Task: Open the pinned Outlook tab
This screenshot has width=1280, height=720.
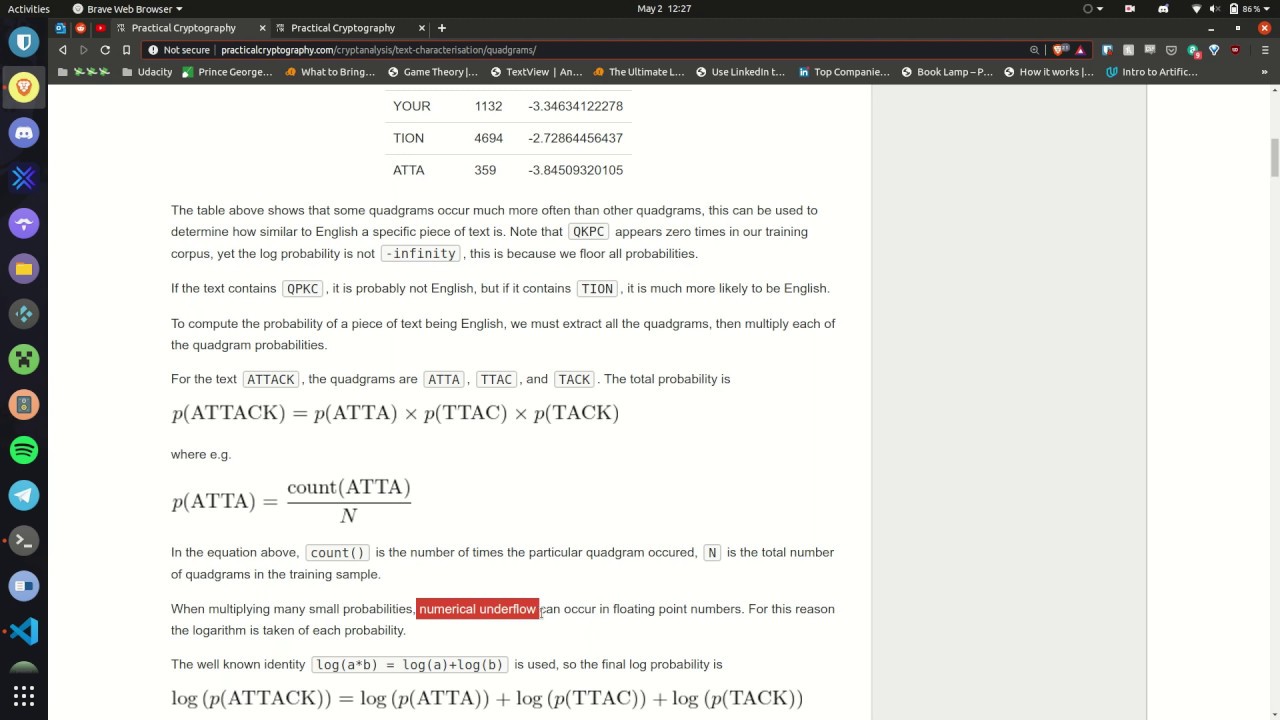Action: [61, 28]
